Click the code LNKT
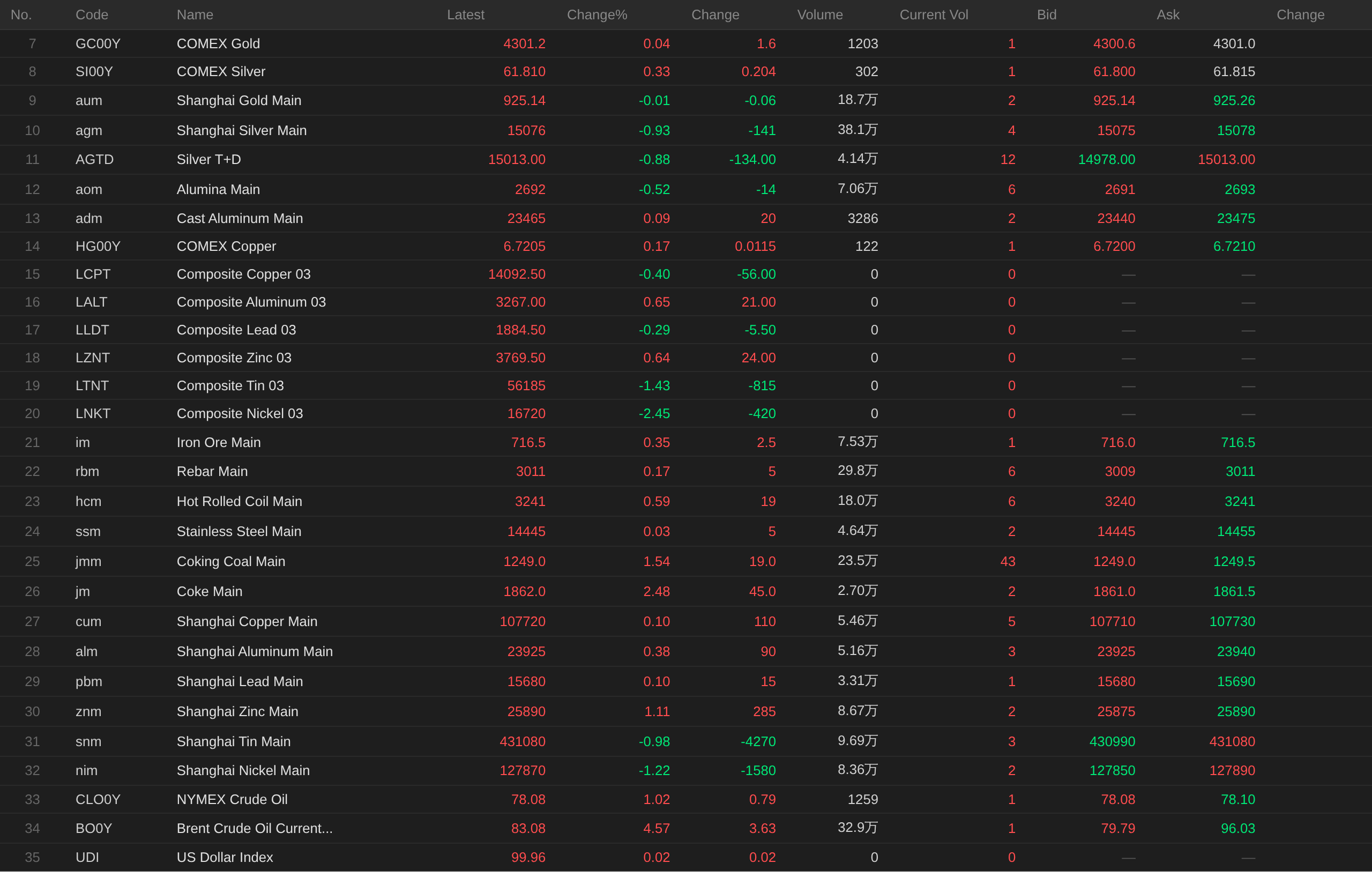The width and height of the screenshot is (1372, 878). click(93, 414)
